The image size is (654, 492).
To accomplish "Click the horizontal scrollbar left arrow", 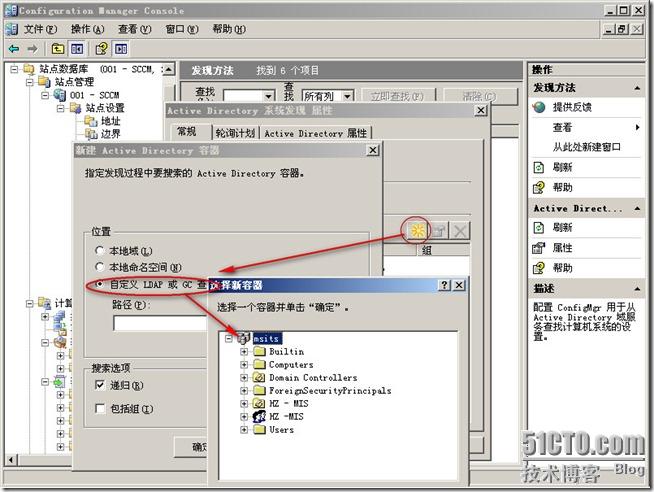I will click(x=11, y=460).
